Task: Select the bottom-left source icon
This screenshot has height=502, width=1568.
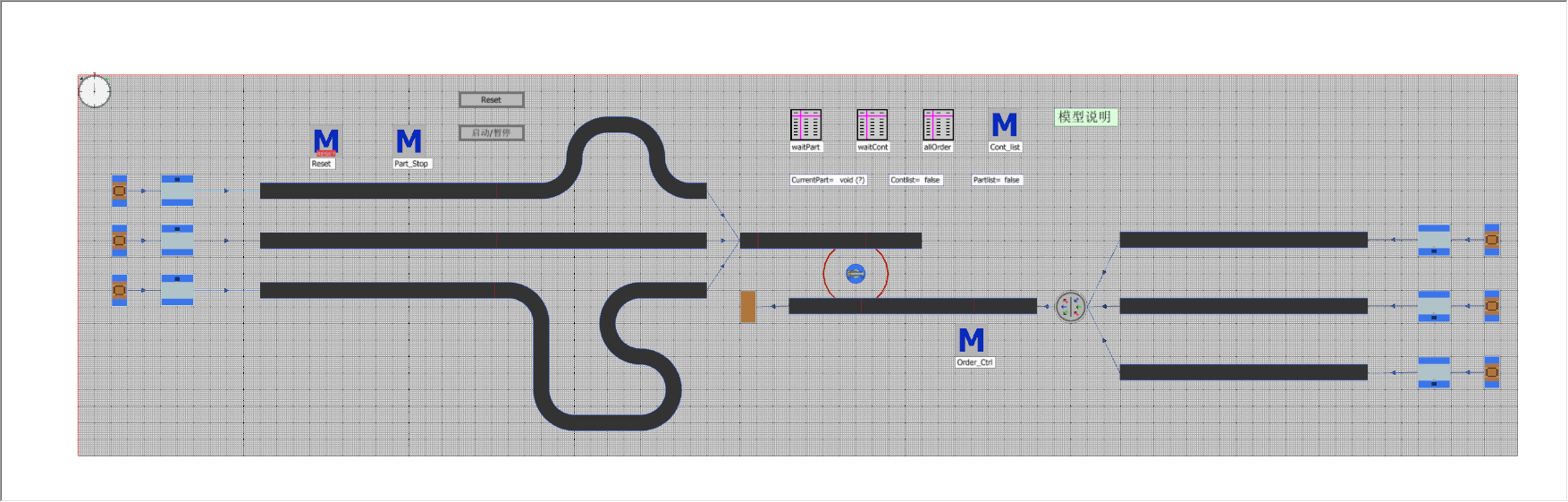Action: coord(119,290)
